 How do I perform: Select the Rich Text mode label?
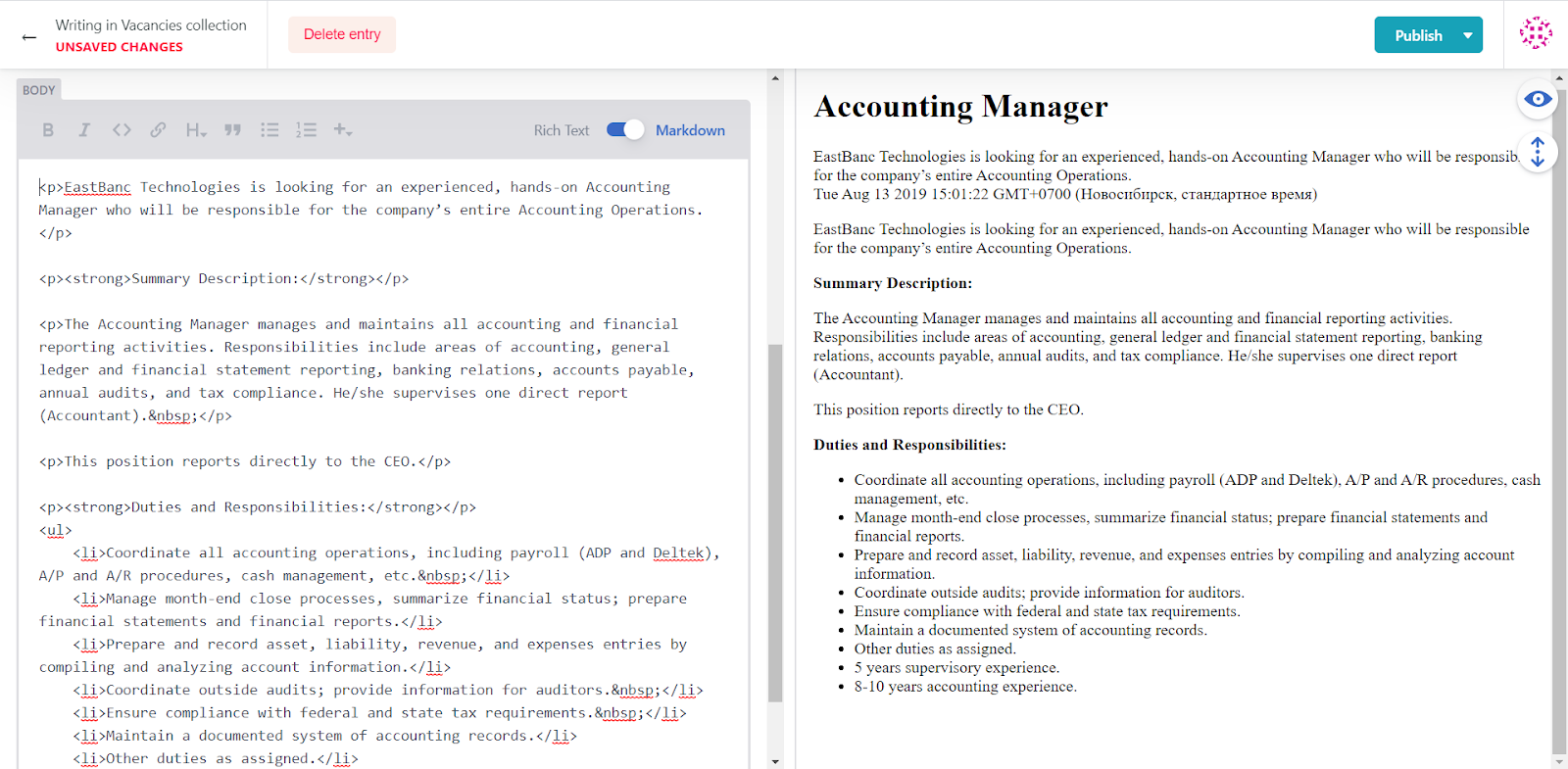click(x=562, y=130)
